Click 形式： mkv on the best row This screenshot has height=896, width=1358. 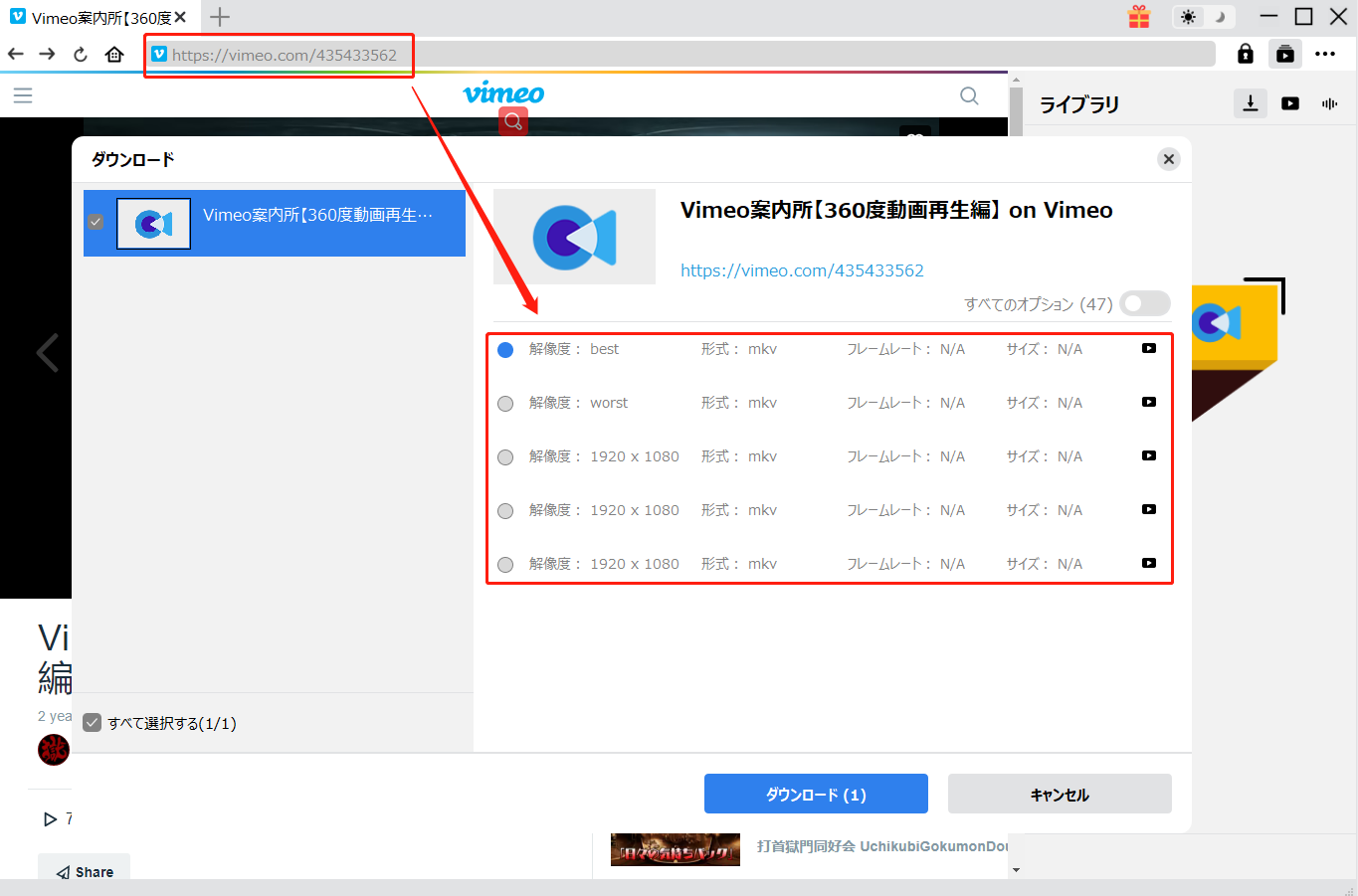pyautogui.click(x=739, y=349)
